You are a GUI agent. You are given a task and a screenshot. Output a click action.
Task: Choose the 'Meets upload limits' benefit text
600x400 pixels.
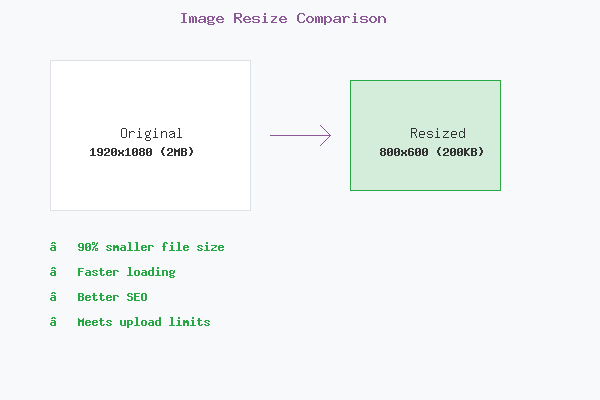[143, 322]
